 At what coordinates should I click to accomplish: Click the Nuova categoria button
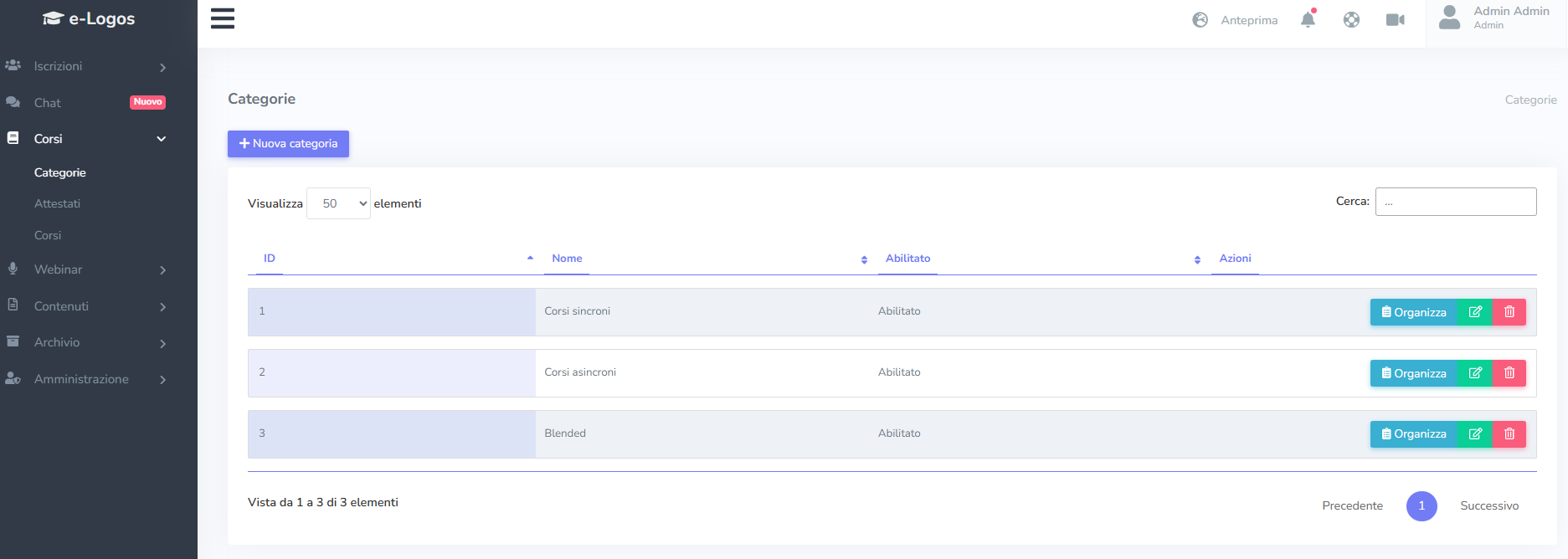[x=288, y=144]
